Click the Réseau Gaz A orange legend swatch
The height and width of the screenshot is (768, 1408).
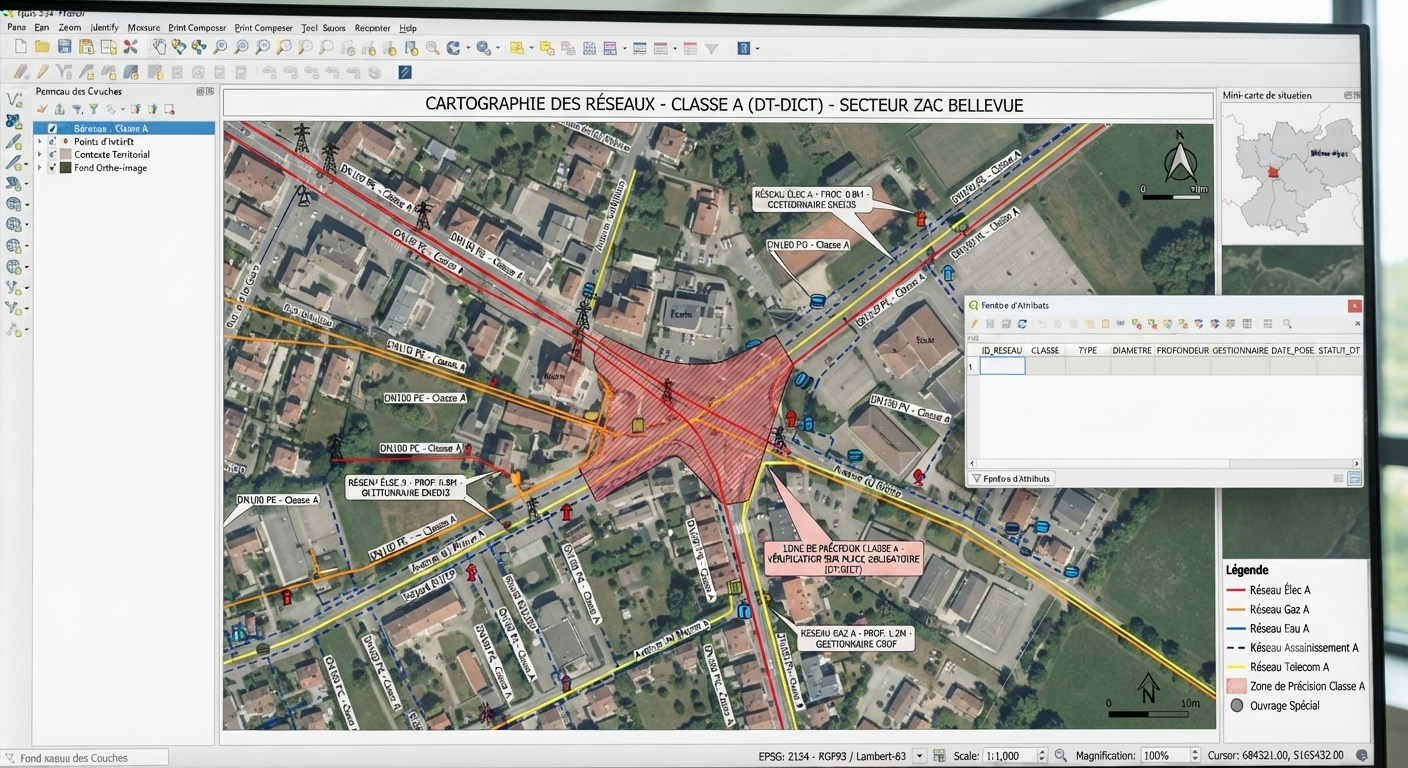coord(1235,609)
